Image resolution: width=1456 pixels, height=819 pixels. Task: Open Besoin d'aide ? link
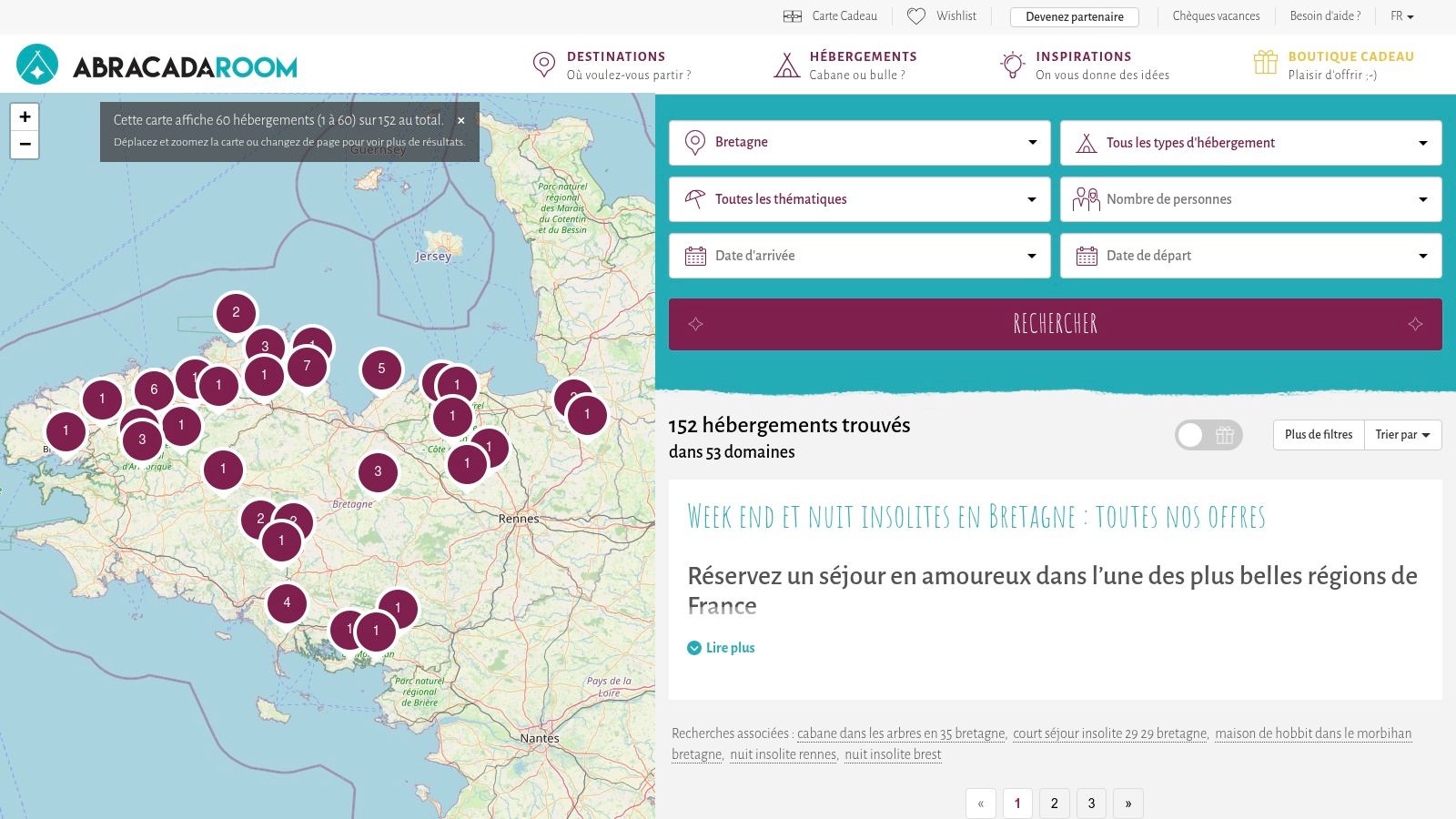(x=1325, y=16)
